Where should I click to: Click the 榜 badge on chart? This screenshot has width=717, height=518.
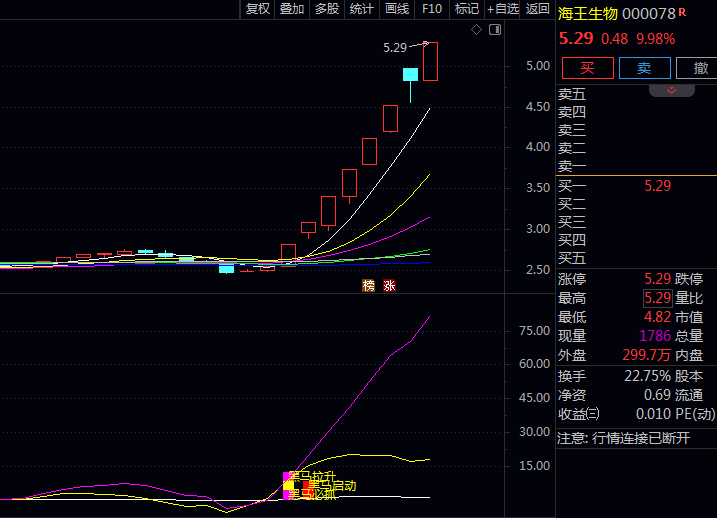click(x=369, y=286)
